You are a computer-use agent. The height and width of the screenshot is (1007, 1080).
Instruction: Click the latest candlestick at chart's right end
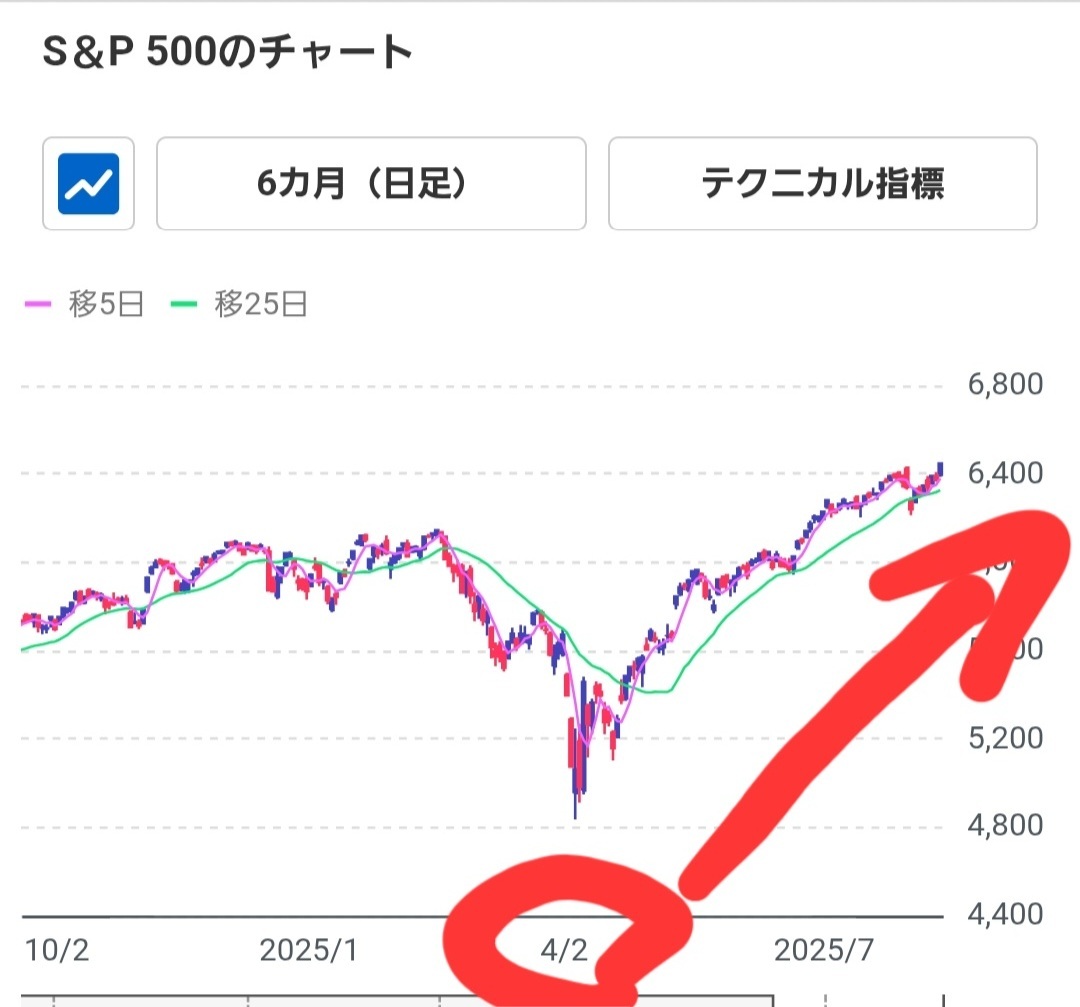click(940, 470)
